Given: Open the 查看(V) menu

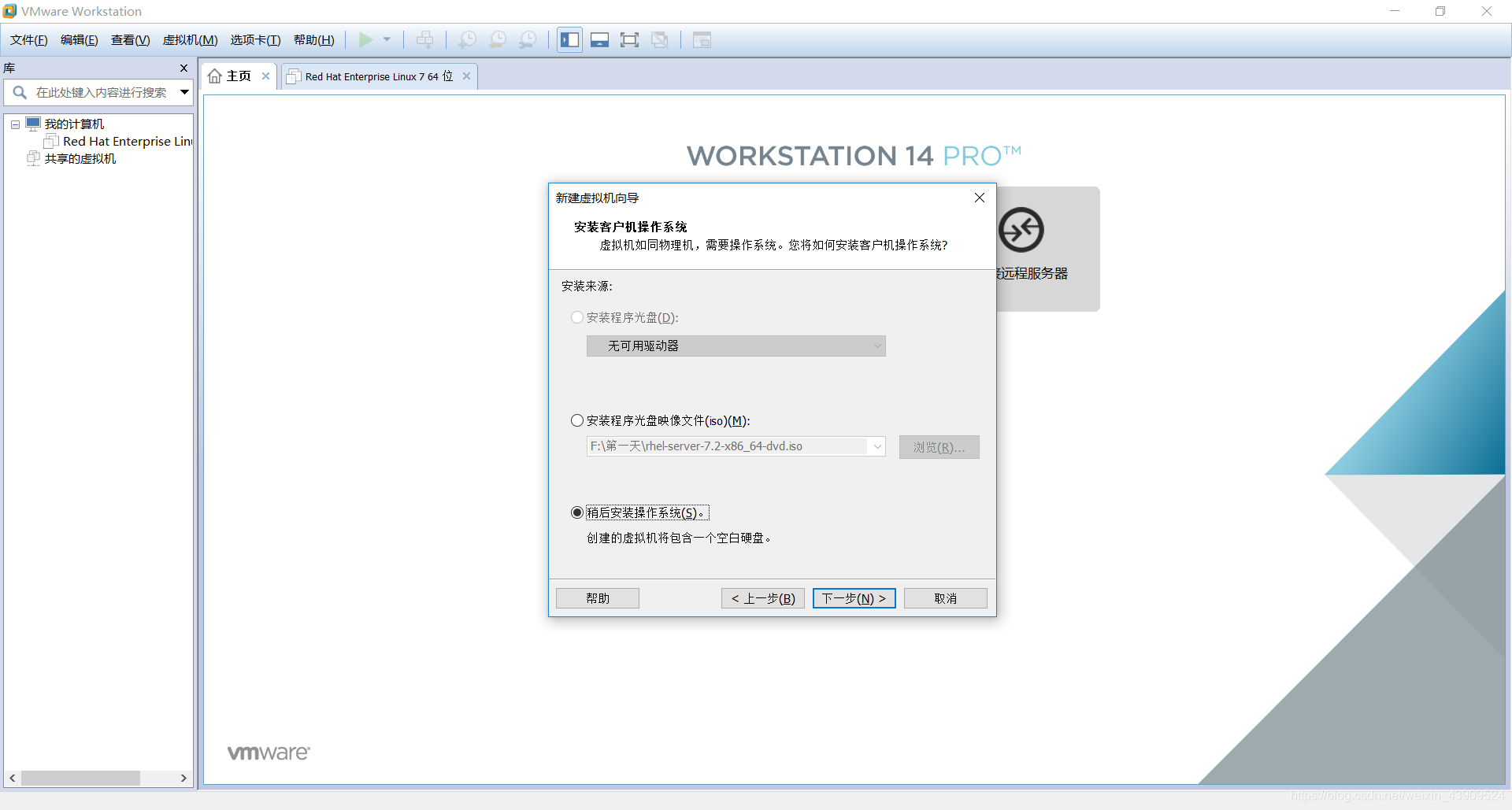Looking at the screenshot, I should [131, 40].
